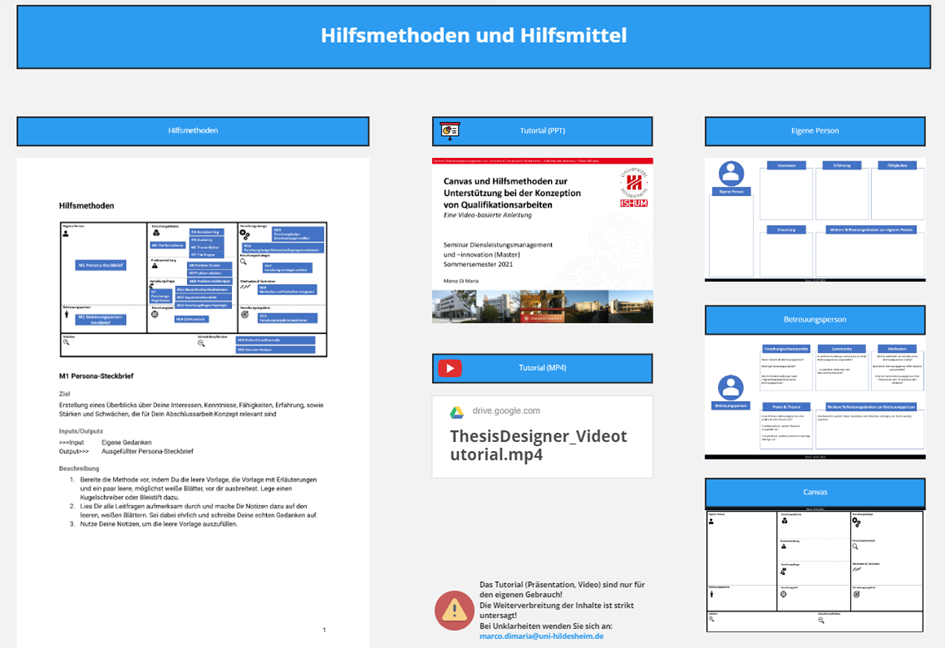Open the Eigene Person template thumbnail

815,219
